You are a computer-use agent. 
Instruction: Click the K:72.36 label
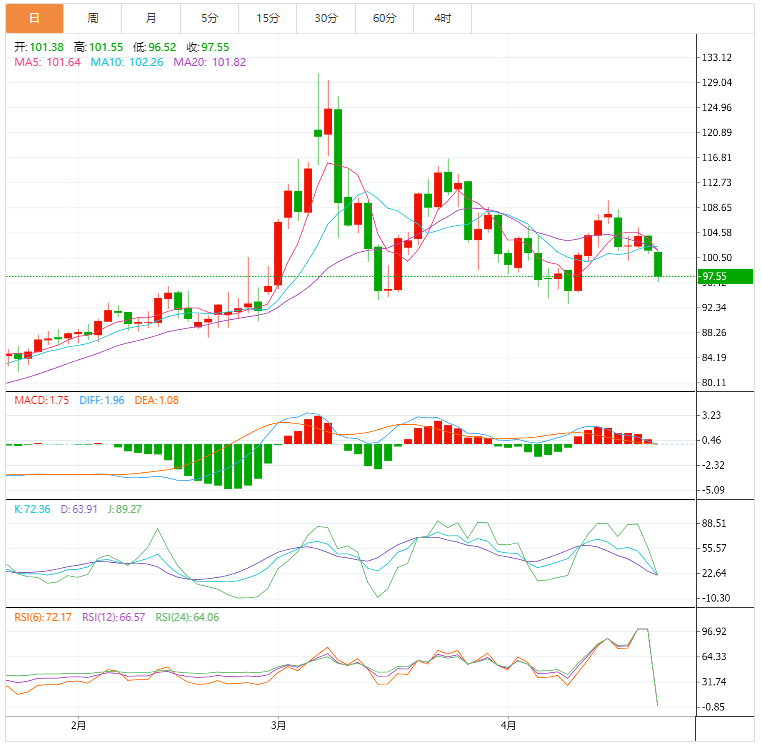[x=32, y=509]
